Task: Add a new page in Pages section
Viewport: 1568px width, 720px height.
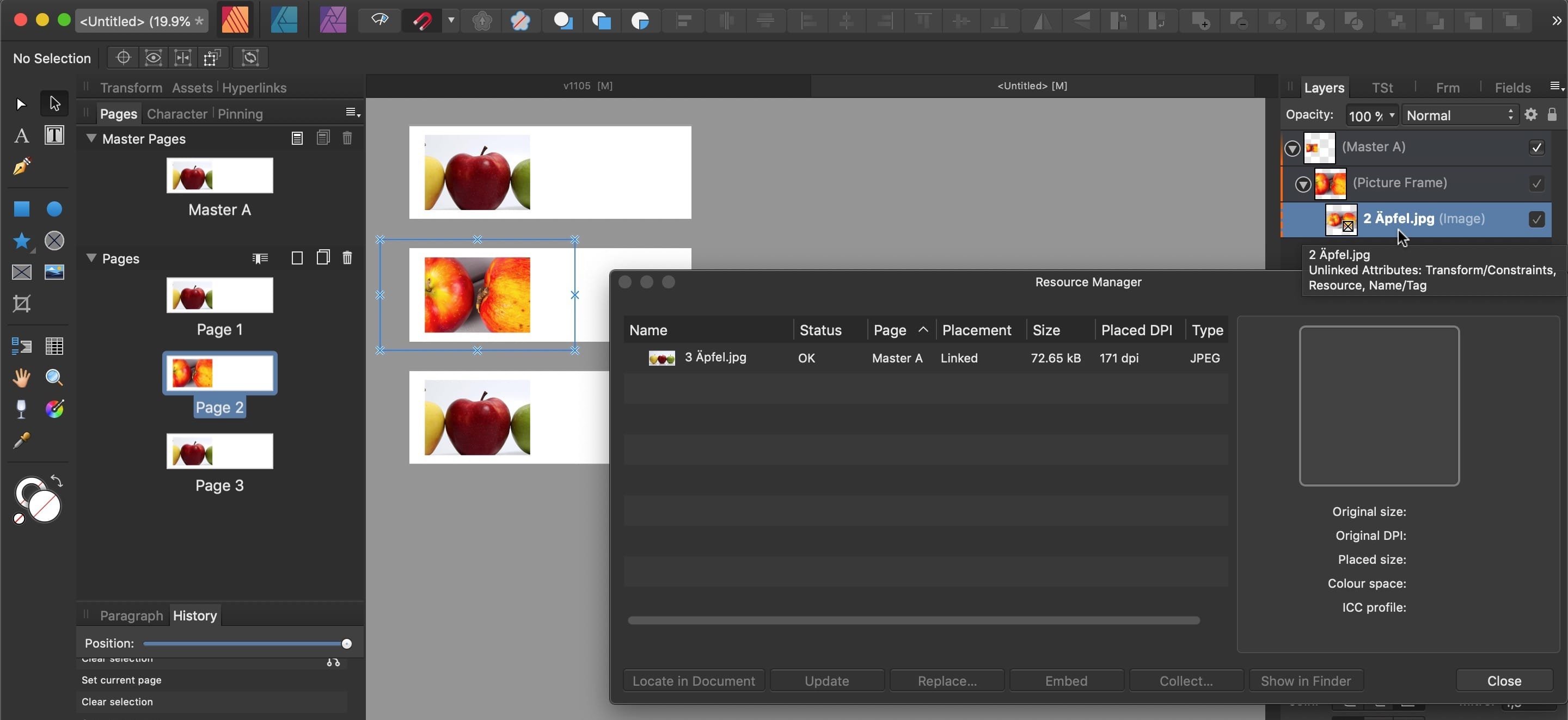Action: tap(297, 258)
